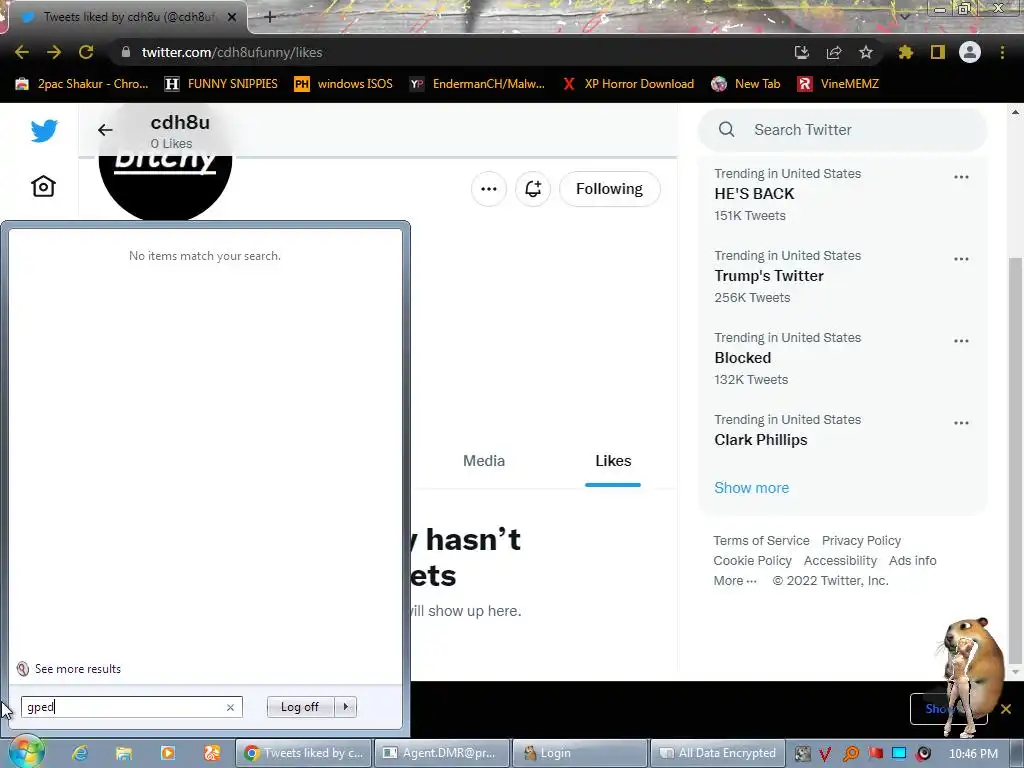1024x768 pixels.
Task: Open Accessibility link
Action: coord(840,561)
